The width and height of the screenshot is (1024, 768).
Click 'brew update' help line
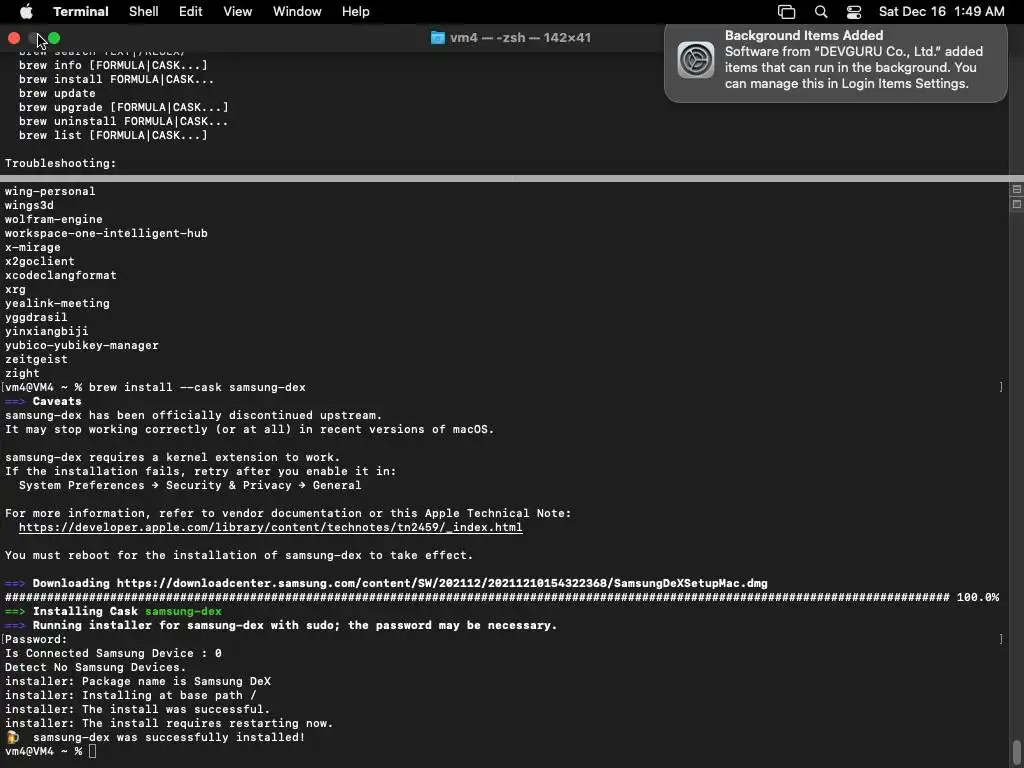pos(57,93)
